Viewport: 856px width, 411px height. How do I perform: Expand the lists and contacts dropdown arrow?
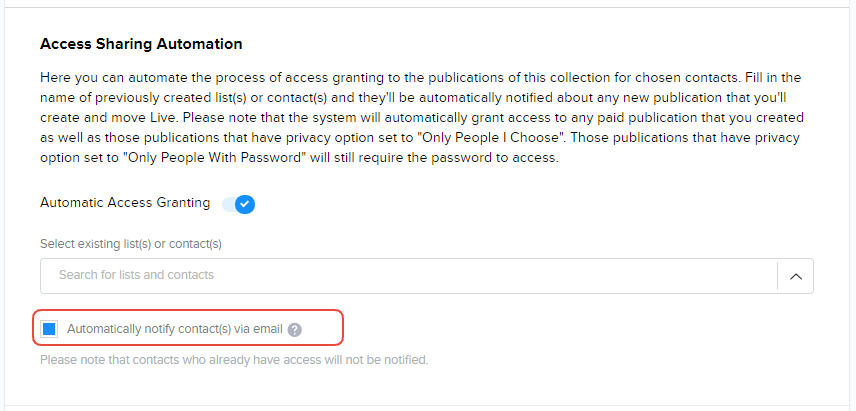[796, 276]
